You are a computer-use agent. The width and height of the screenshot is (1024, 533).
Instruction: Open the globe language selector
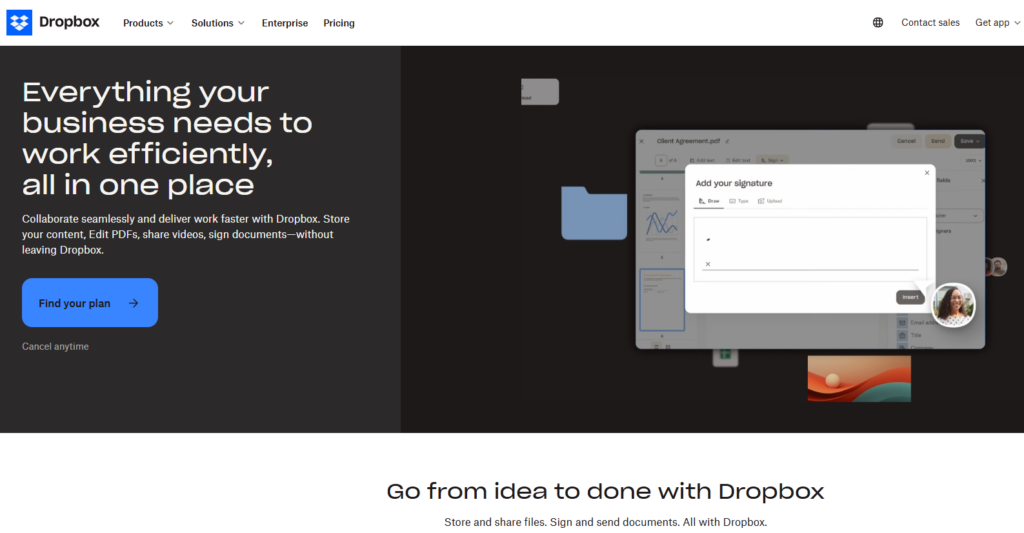coord(878,23)
